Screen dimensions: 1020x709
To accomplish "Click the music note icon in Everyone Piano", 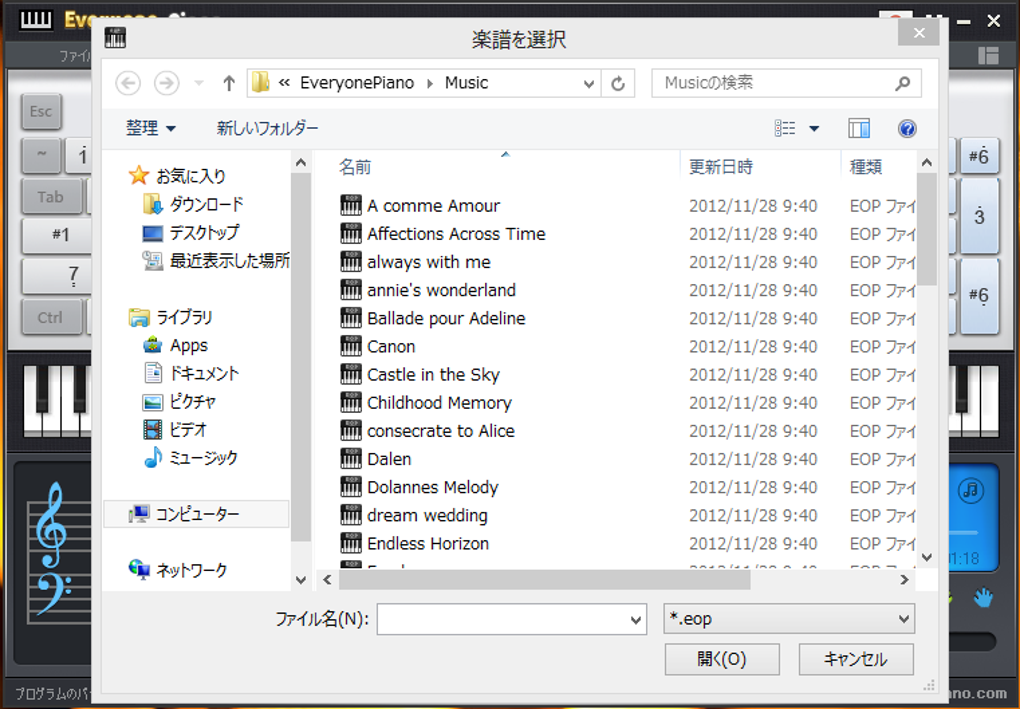I will 971,490.
